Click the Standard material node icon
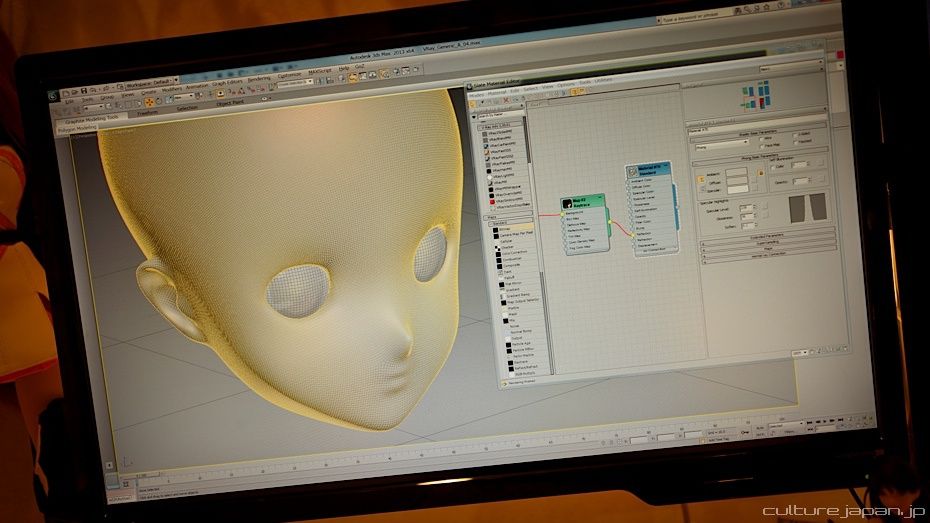 [x=632, y=173]
